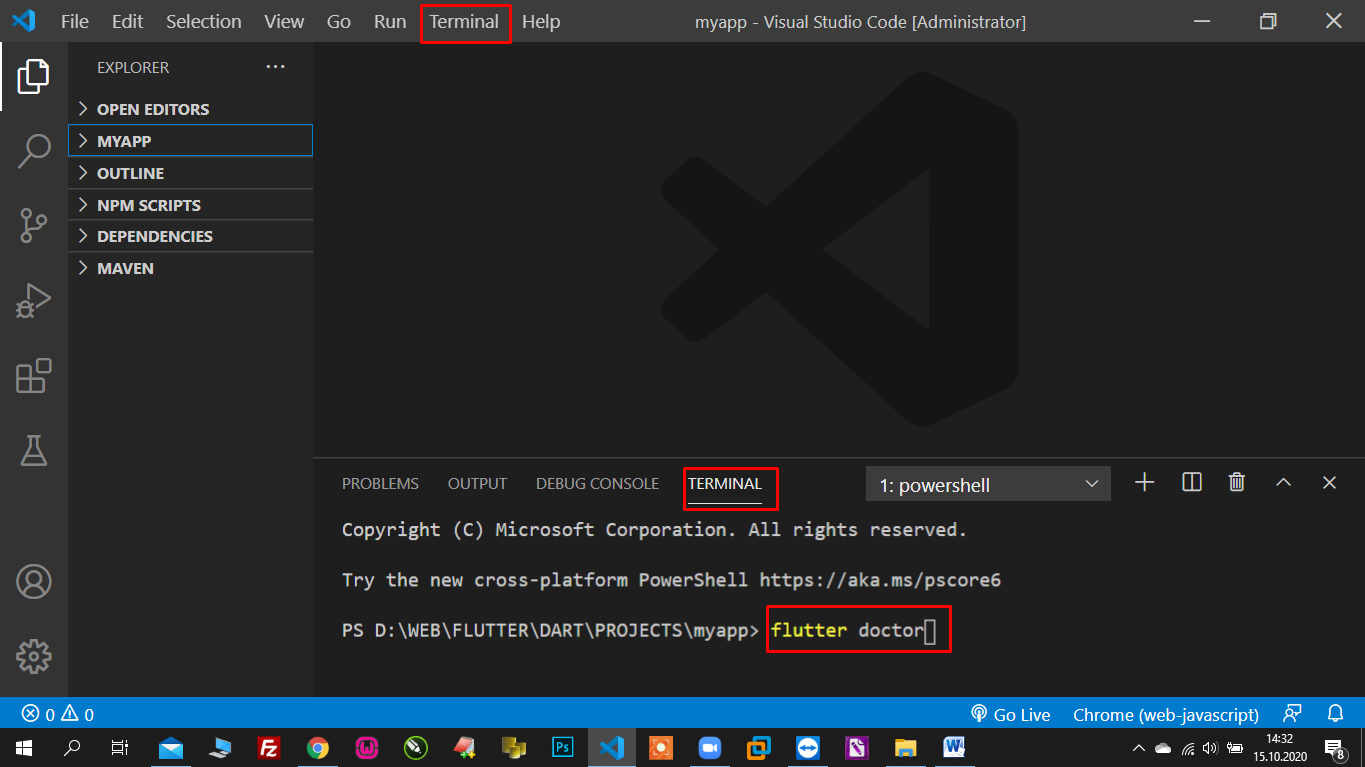The width and height of the screenshot is (1365, 767).
Task: Click the errors and warnings status indicator
Action: click(x=58, y=715)
